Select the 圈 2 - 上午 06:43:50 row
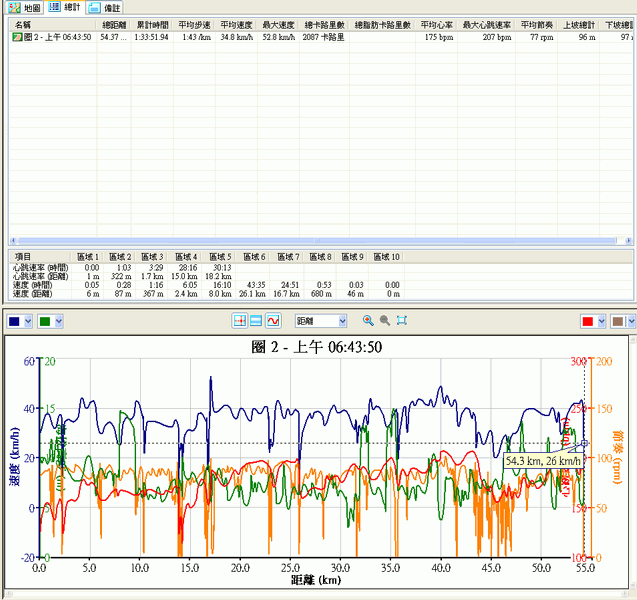The width and height of the screenshot is (637, 600). (x=58, y=37)
